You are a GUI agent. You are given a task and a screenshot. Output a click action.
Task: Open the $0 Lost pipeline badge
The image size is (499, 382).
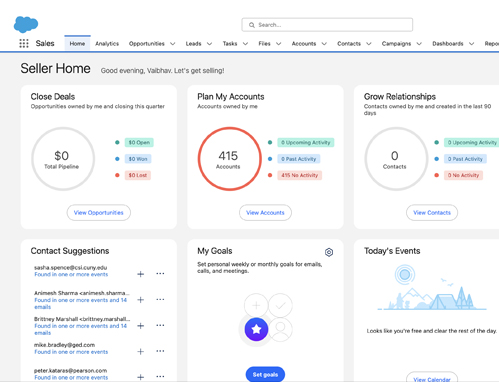138,175
